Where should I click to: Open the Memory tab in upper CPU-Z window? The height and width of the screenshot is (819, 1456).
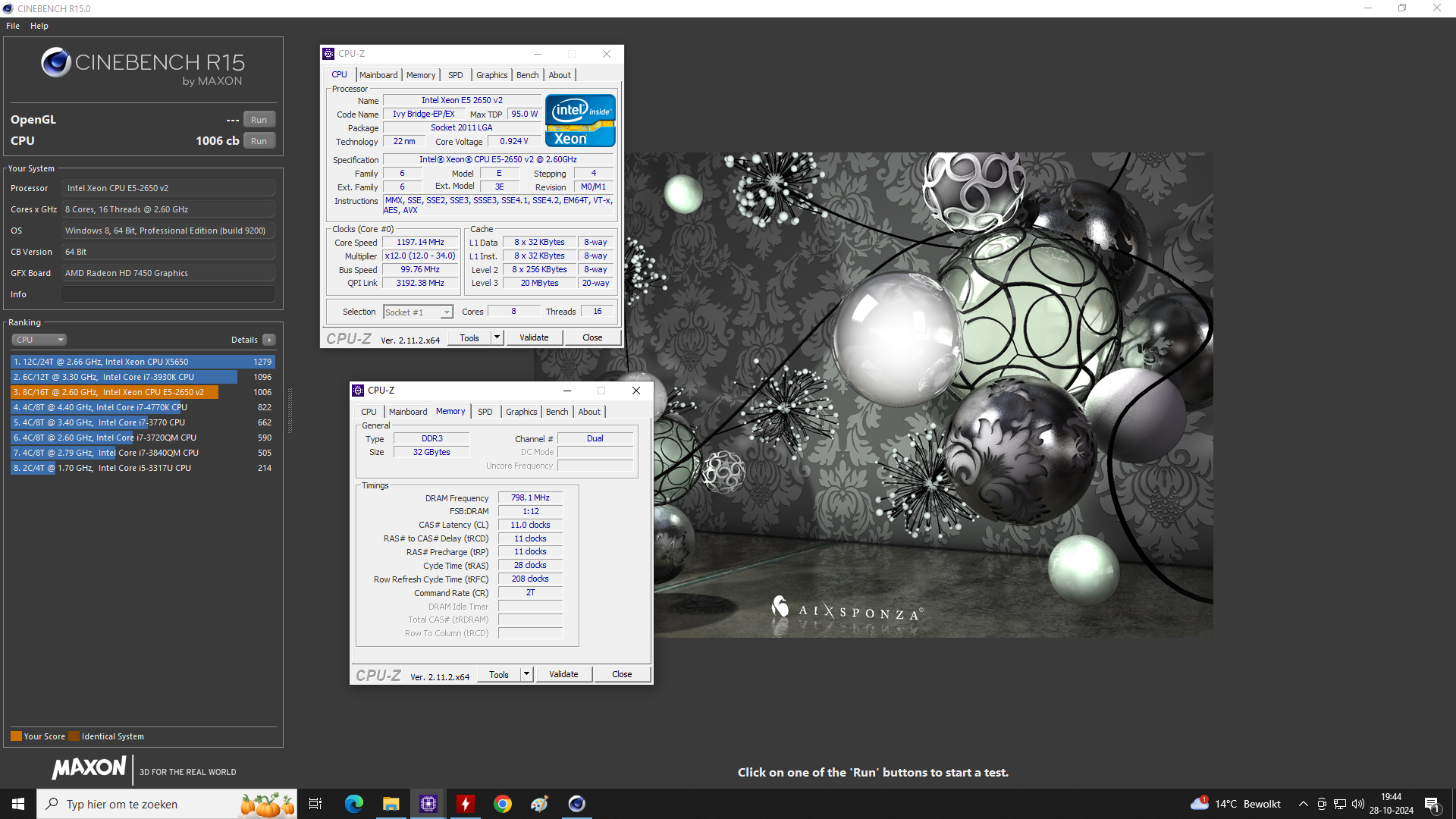(421, 75)
